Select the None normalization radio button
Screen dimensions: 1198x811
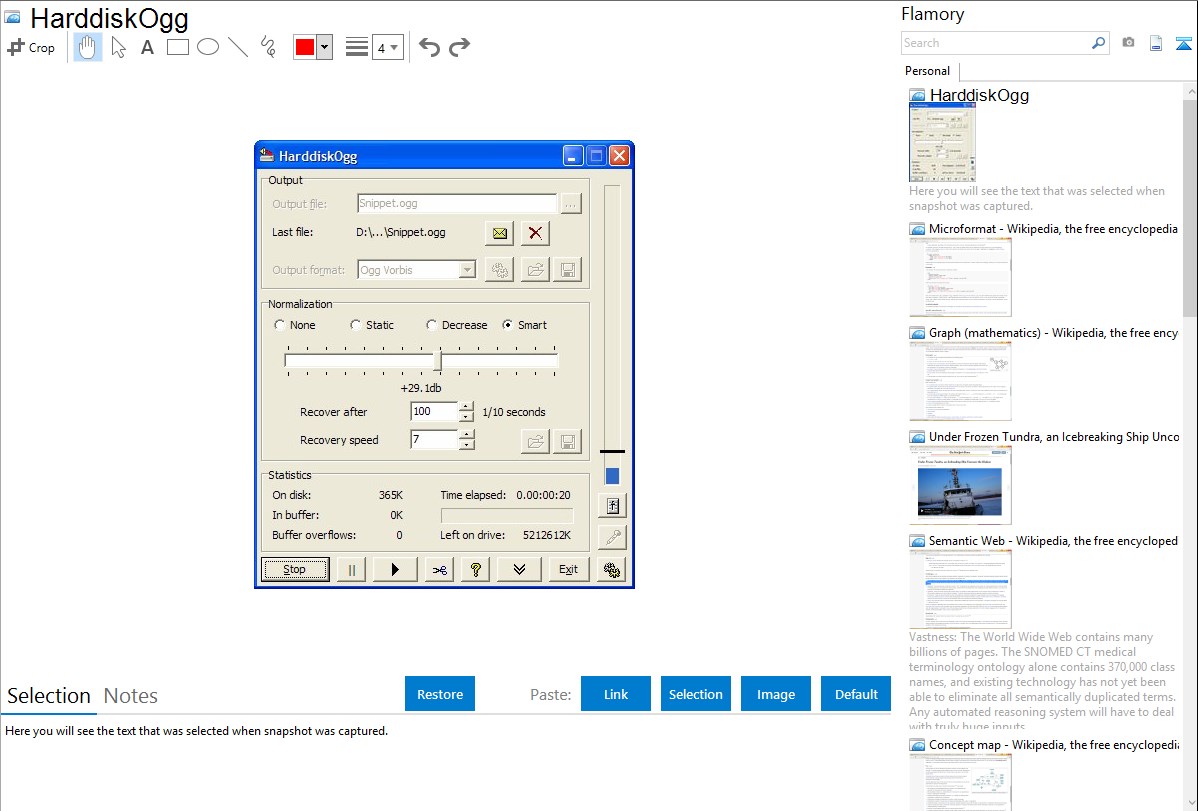(x=280, y=325)
